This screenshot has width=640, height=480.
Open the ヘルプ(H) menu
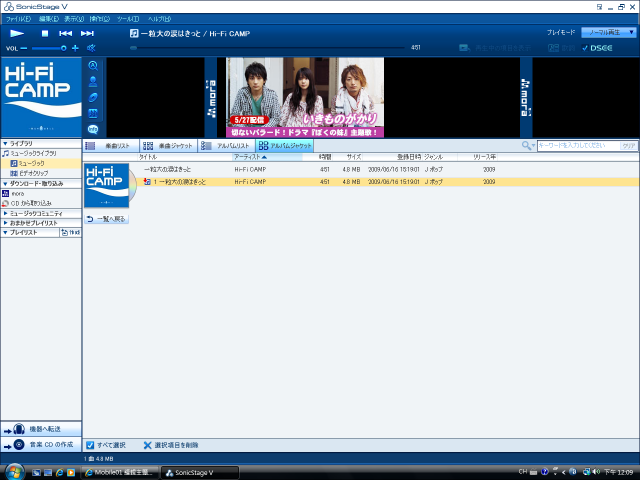pyautogui.click(x=159, y=19)
